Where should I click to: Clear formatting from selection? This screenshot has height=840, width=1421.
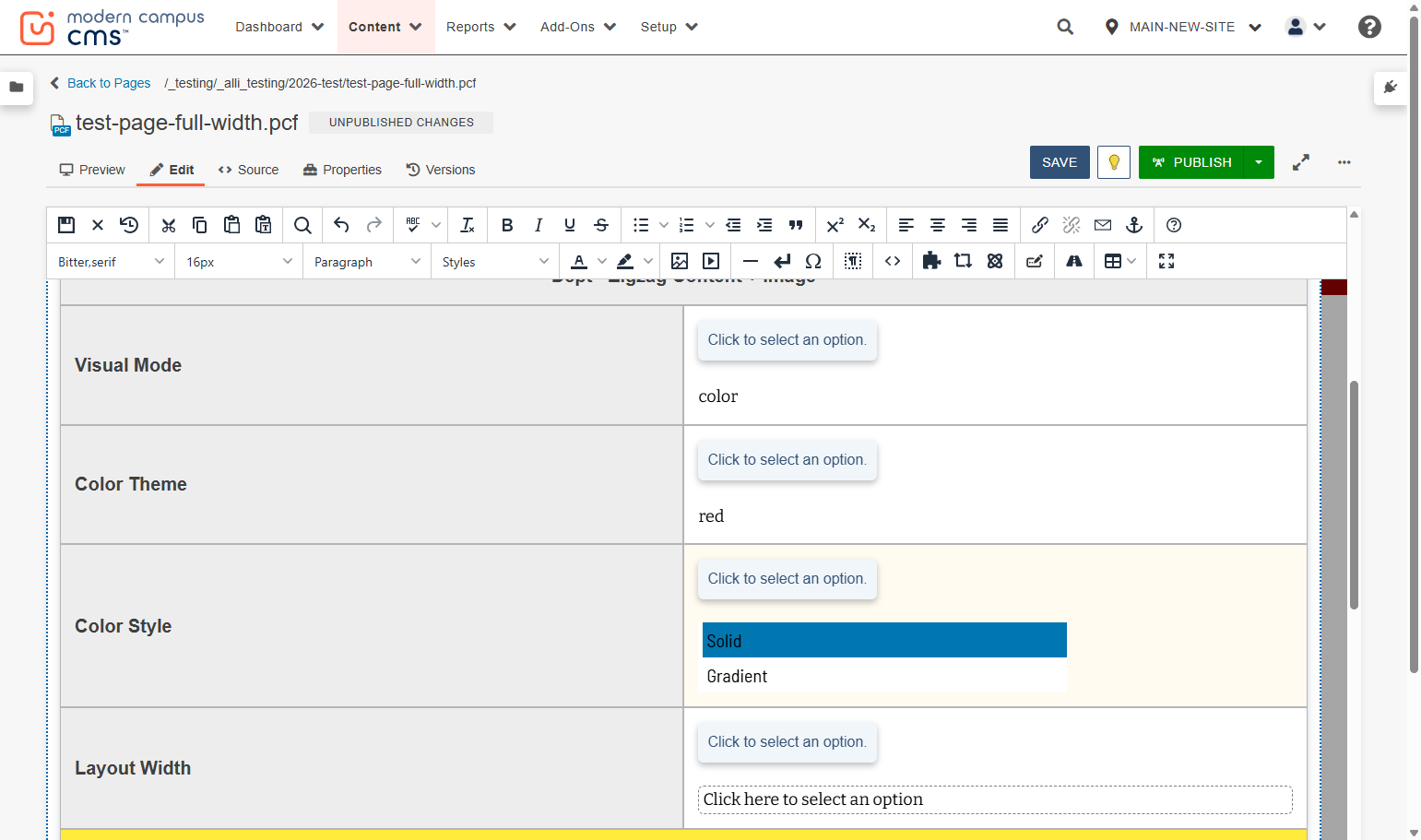coord(468,225)
